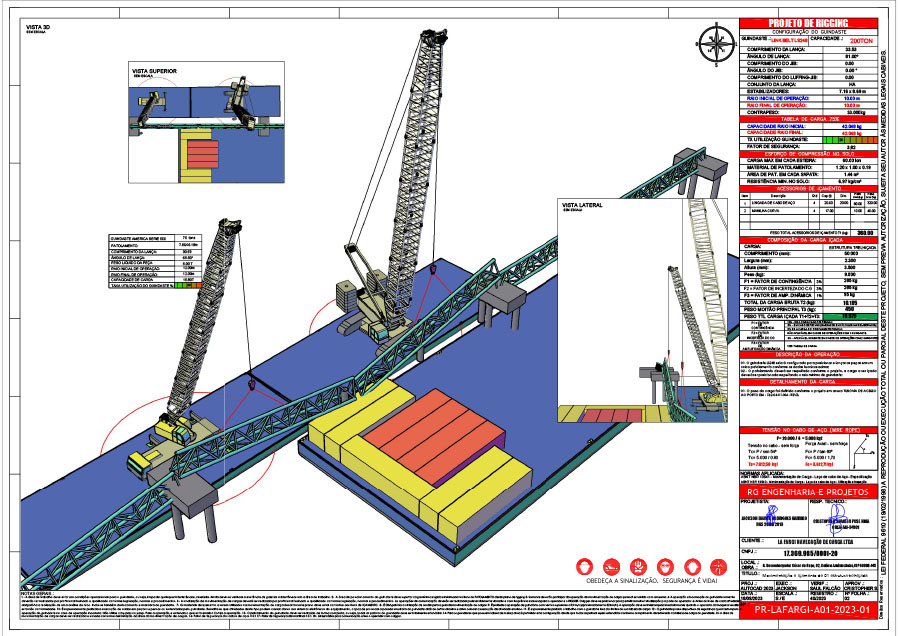Screen dimensions: 898x636
Task: Open the VISTA SUPERIOR inset view
Action: [206, 122]
